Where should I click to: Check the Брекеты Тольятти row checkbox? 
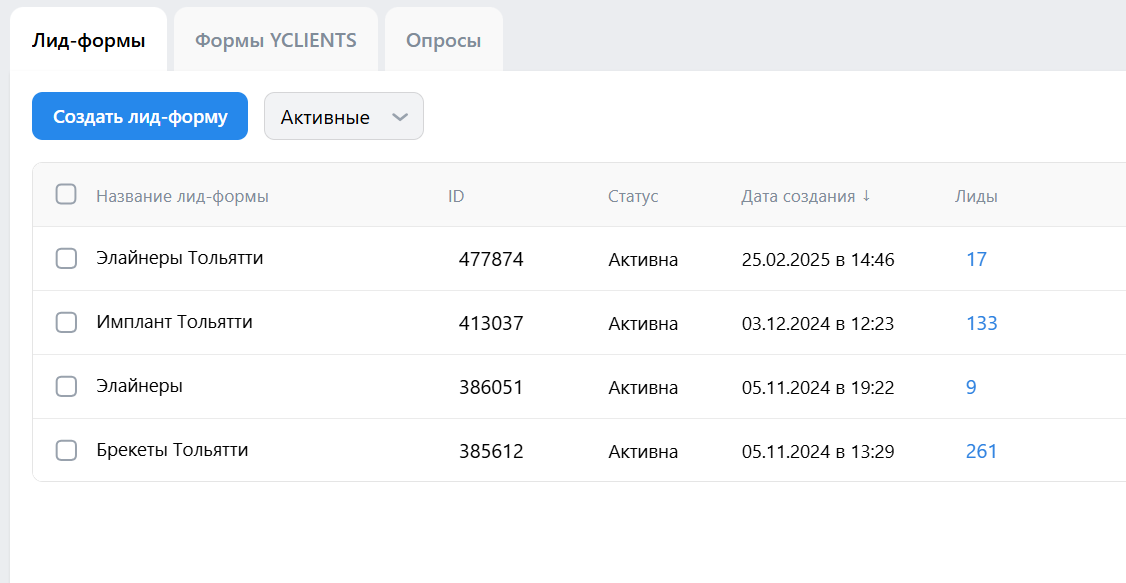[66, 451]
